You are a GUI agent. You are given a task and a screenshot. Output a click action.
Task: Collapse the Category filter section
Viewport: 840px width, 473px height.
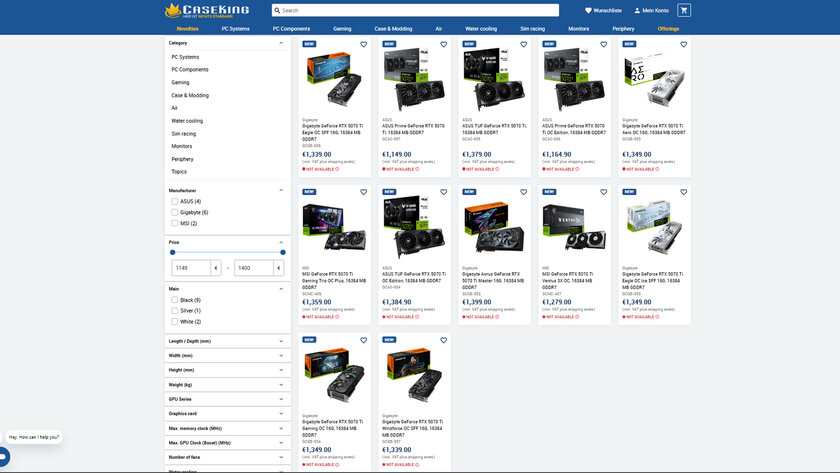pos(281,43)
